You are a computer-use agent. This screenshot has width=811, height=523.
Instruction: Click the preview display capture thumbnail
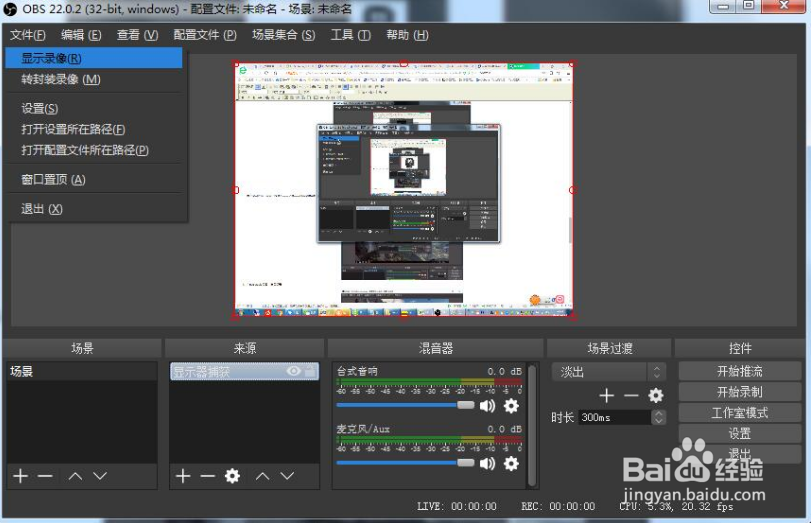pyautogui.click(x=404, y=189)
